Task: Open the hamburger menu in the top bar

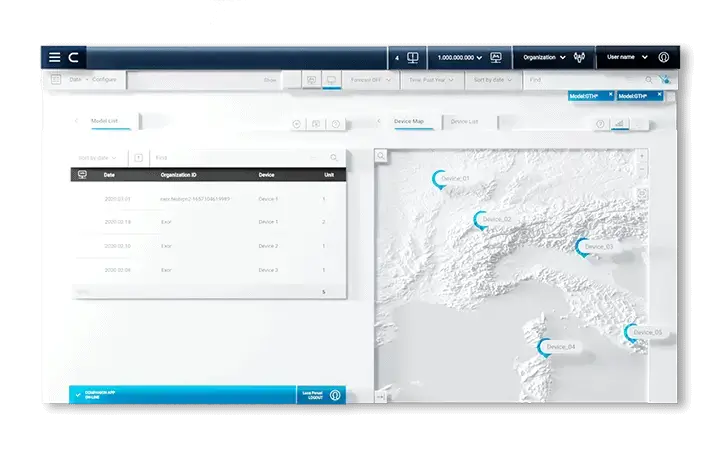Action: click(x=55, y=58)
